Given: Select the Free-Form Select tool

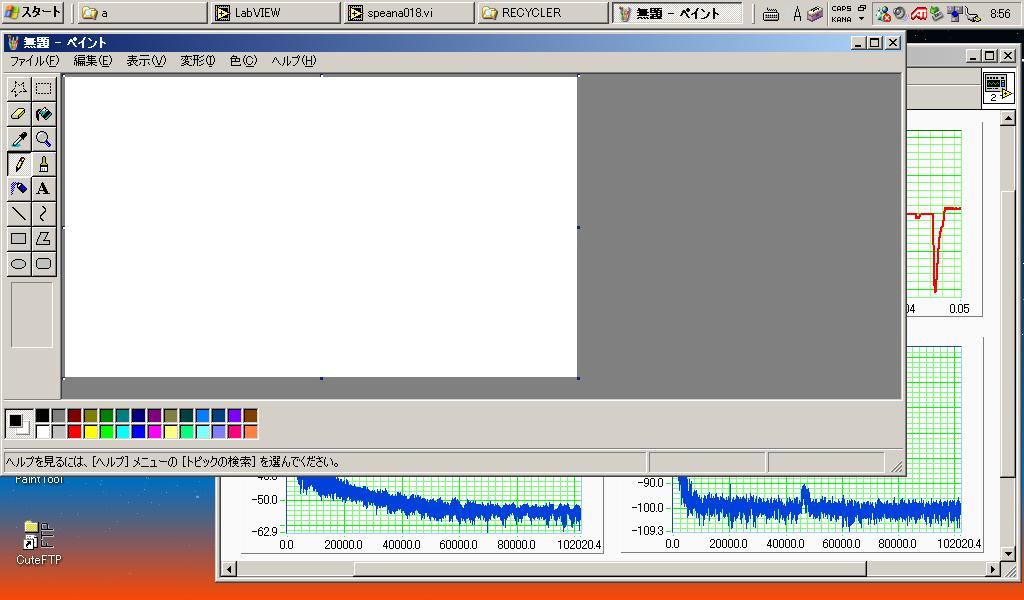Looking at the screenshot, I should click(x=19, y=89).
